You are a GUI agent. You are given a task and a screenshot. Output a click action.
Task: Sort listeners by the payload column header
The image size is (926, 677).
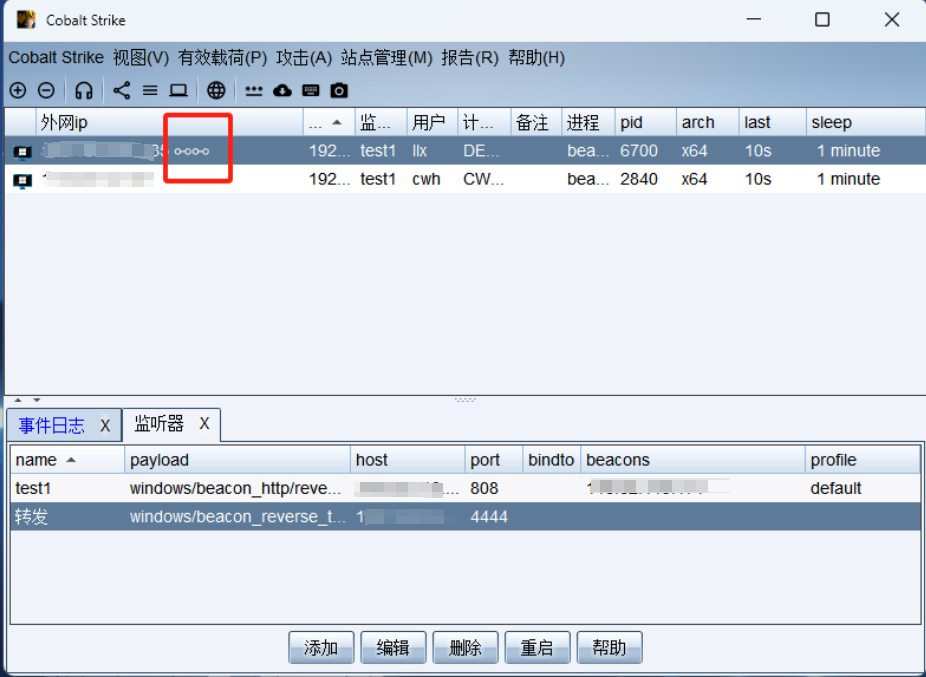coord(237,460)
